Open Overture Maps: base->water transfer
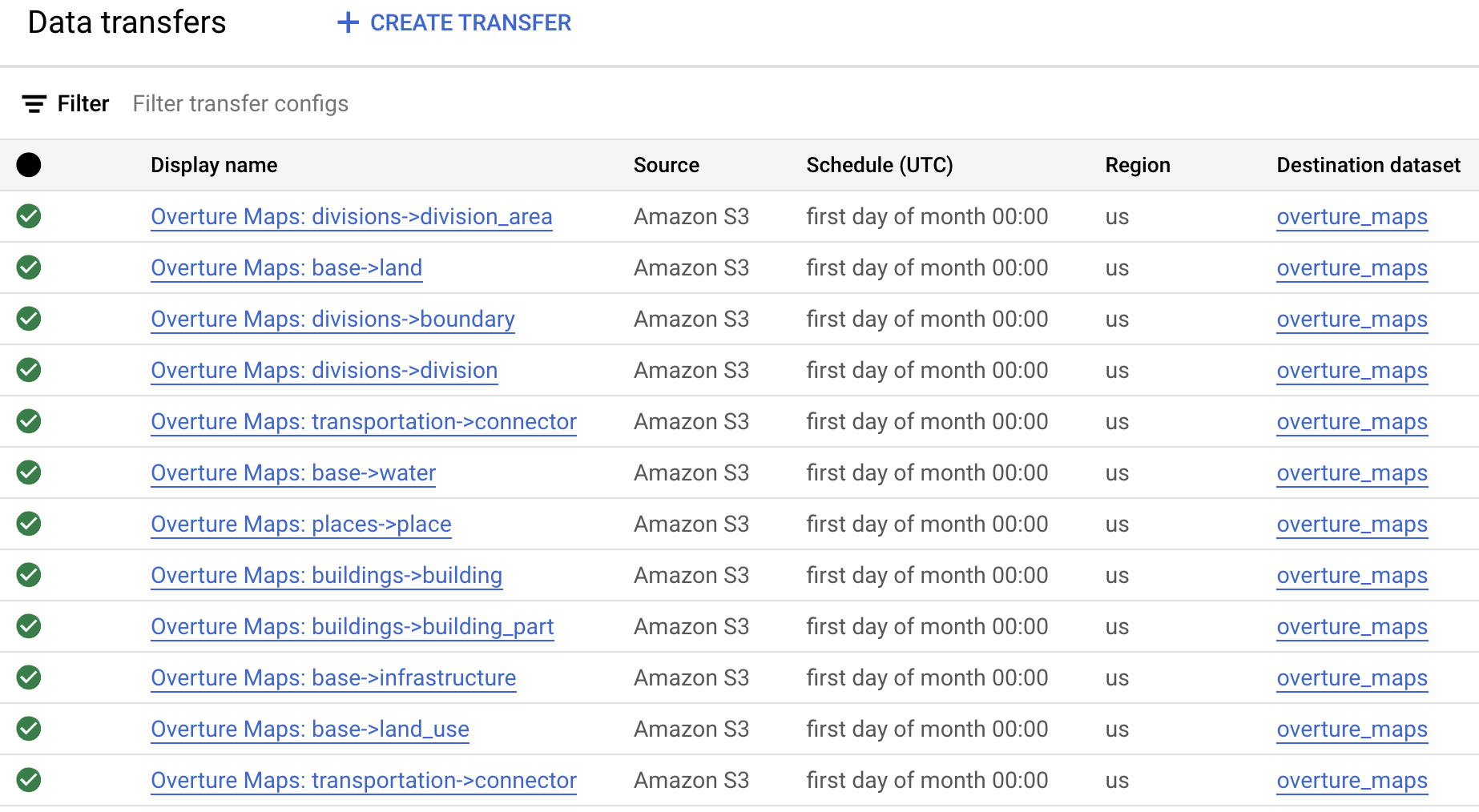 click(x=293, y=473)
